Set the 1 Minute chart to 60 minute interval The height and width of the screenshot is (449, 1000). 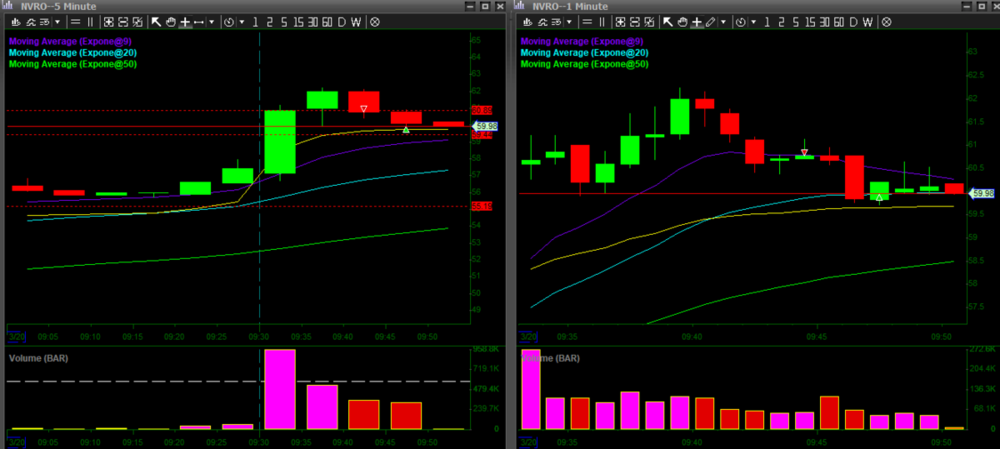click(837, 21)
